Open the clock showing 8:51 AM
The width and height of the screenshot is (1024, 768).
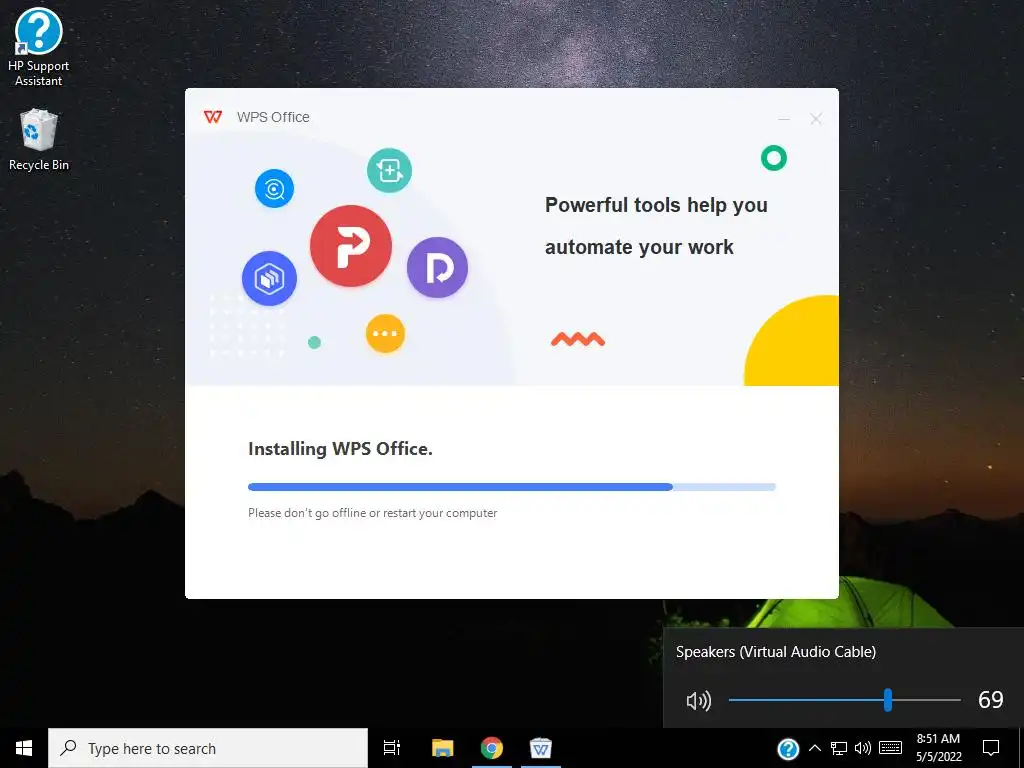(938, 748)
